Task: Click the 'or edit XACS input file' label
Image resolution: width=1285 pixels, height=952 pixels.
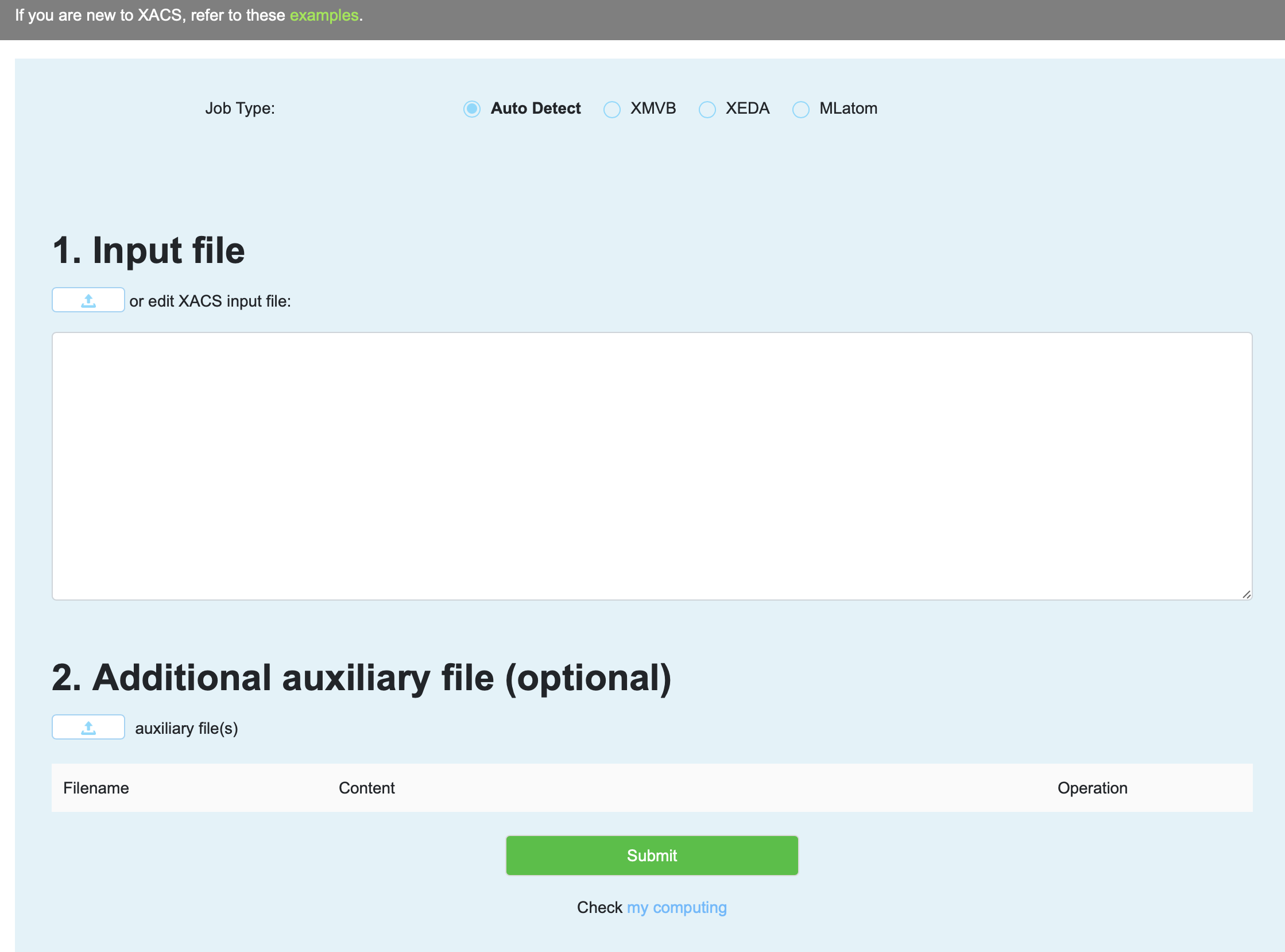Action: click(210, 301)
